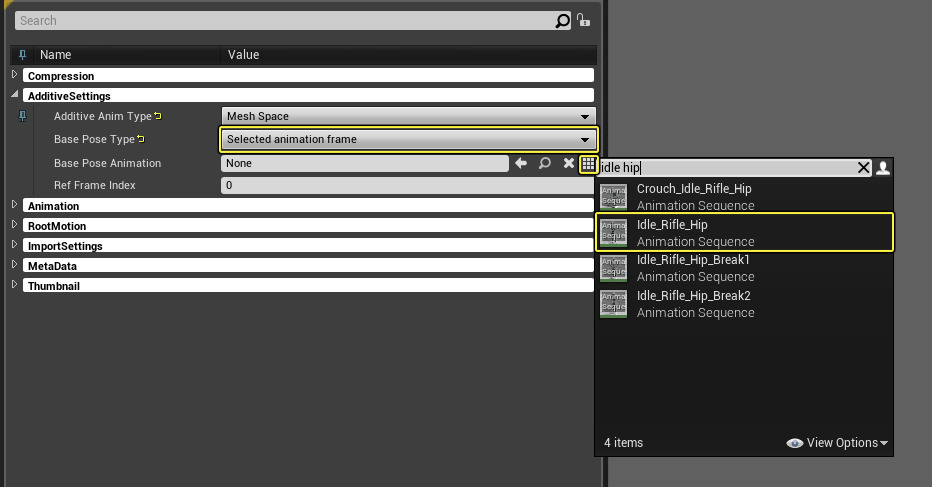Click Idle_Rifle_Hip_Break2 thumbnail icon

coord(613,303)
